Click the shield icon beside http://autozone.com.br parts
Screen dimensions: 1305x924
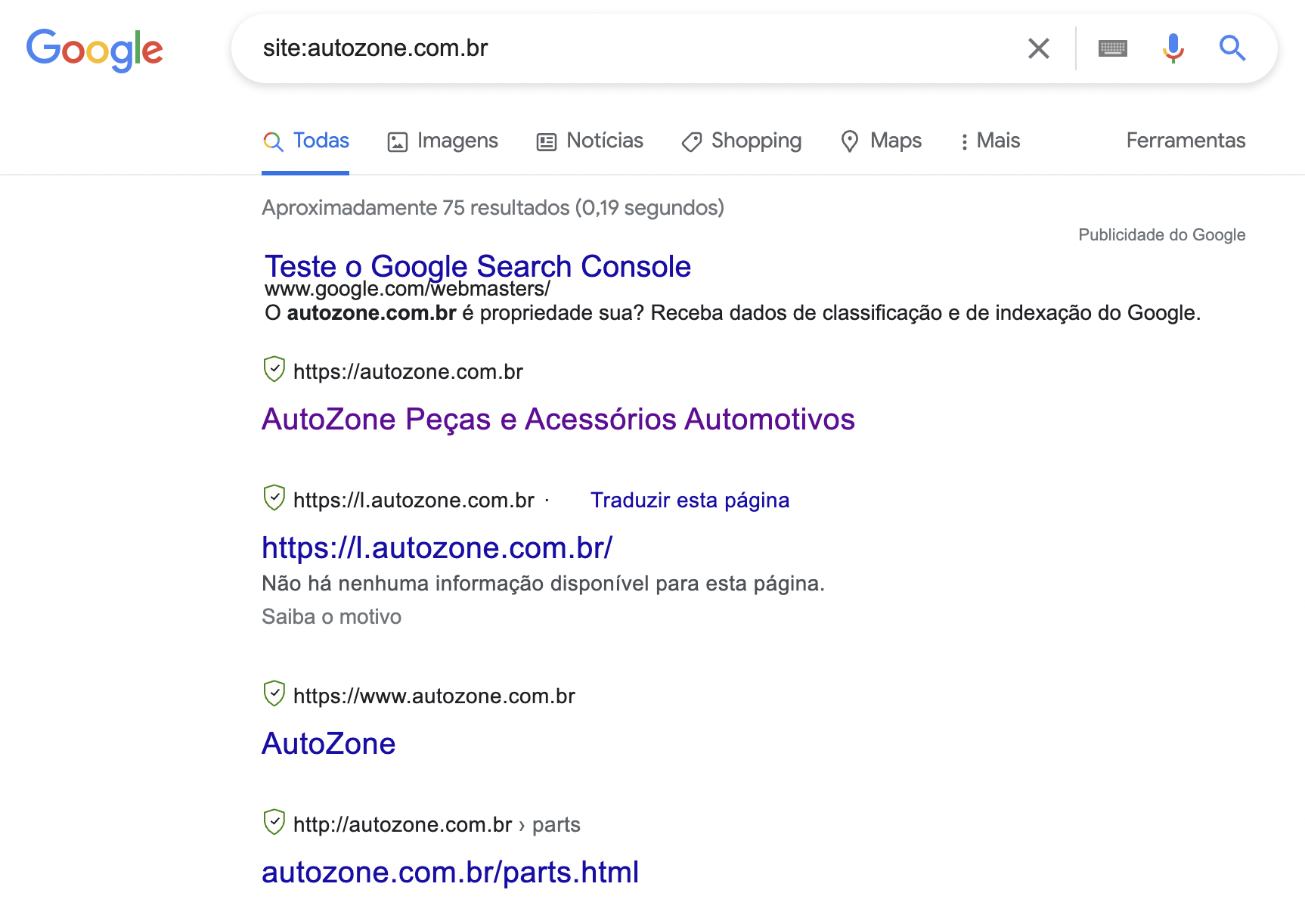(x=274, y=822)
